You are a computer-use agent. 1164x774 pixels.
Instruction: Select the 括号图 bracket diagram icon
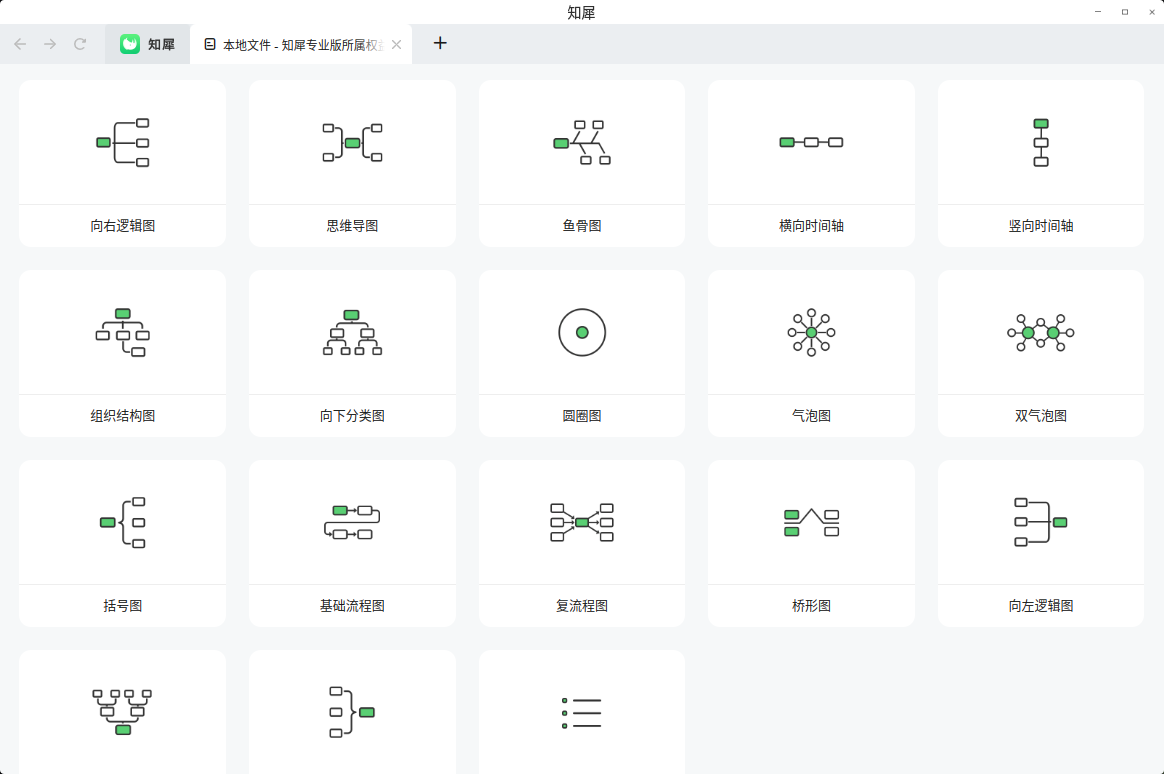pyautogui.click(x=122, y=522)
